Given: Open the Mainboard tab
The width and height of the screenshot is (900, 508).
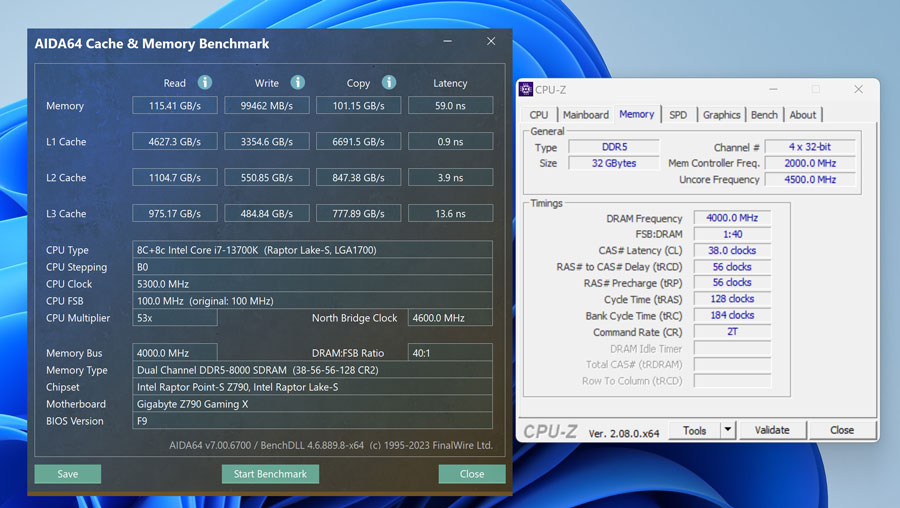Looking at the screenshot, I should 585,115.
